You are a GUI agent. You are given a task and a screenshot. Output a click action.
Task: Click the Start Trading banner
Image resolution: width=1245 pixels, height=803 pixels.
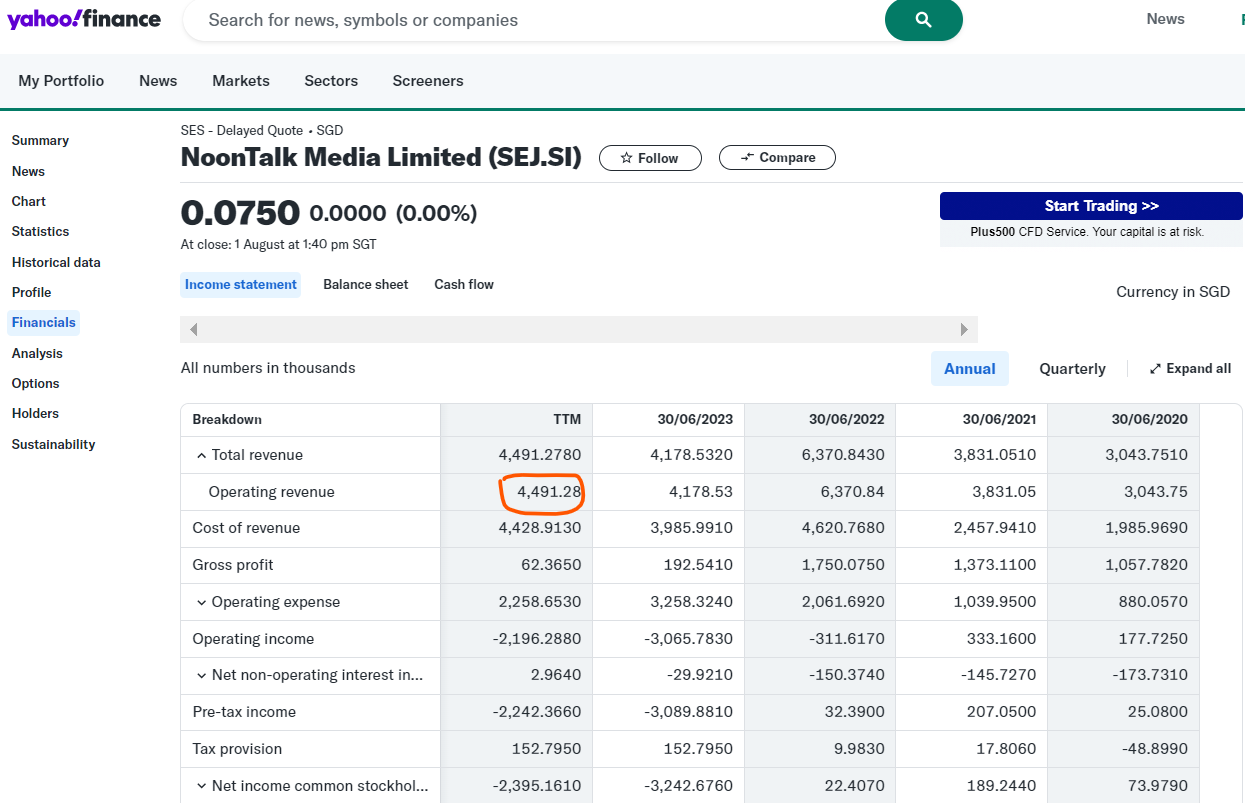click(1091, 206)
